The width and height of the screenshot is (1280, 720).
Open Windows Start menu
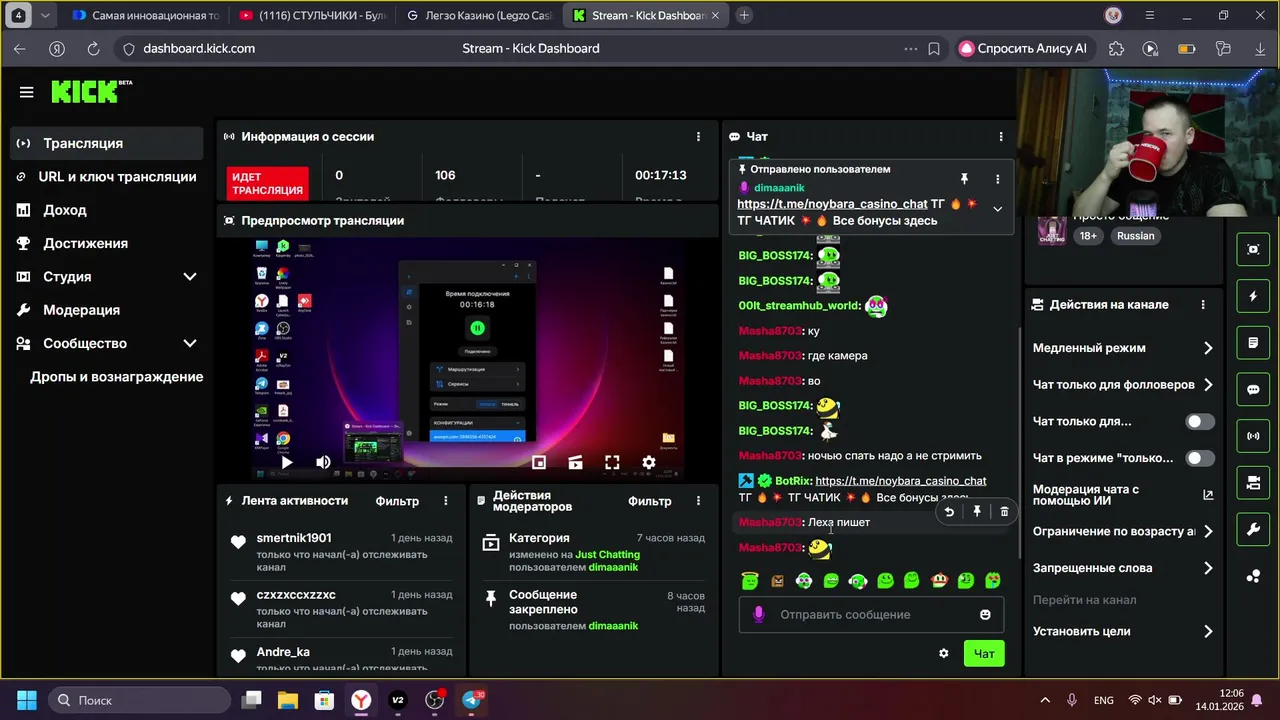[x=27, y=700]
